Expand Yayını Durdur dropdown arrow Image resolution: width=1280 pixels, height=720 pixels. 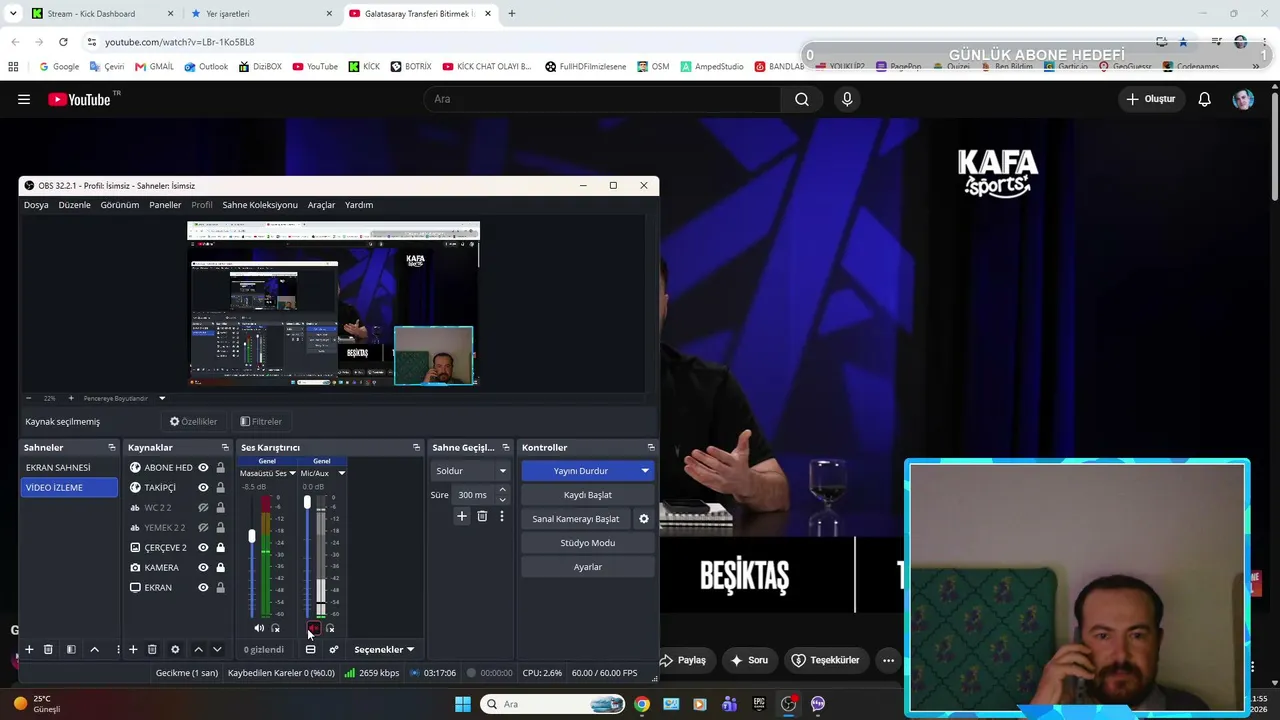tap(645, 471)
